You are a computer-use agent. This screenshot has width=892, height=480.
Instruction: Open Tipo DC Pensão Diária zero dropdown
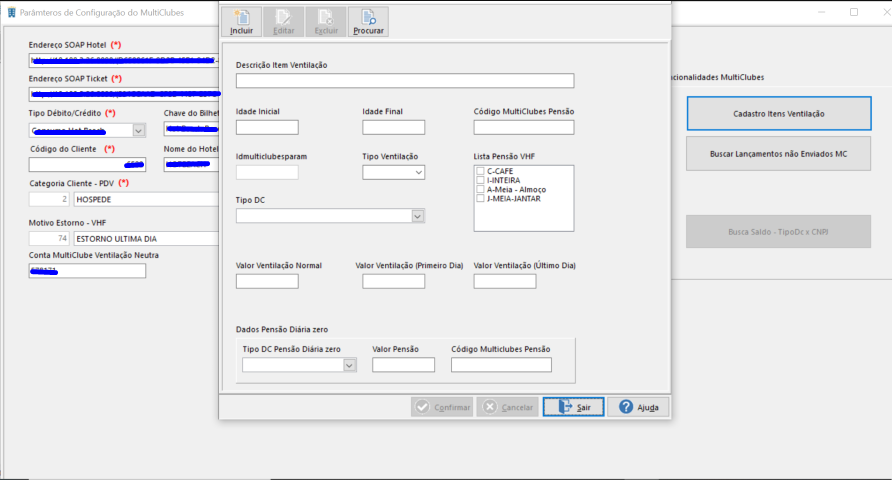350,365
